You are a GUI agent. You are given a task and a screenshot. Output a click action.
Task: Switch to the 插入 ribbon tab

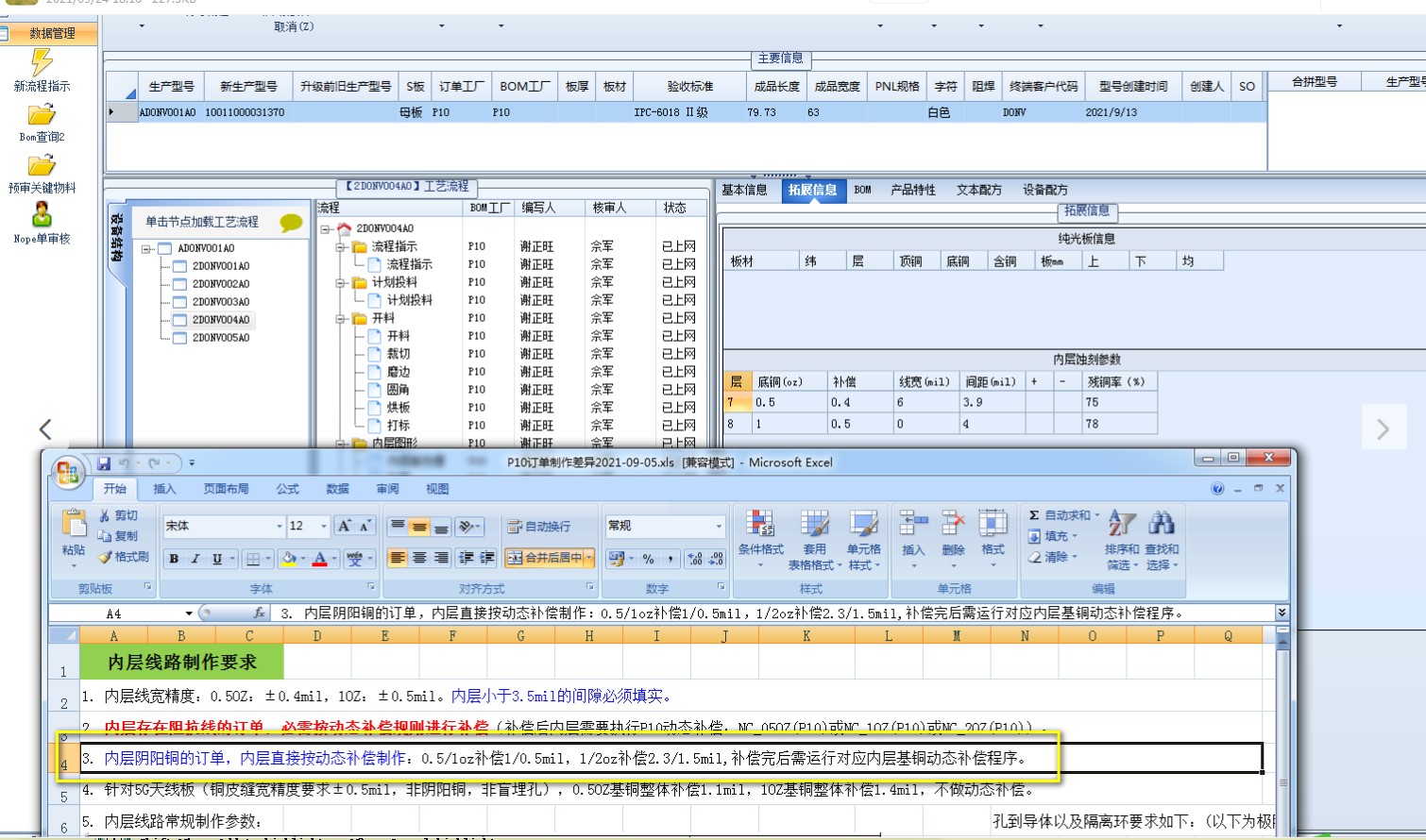coord(164,489)
